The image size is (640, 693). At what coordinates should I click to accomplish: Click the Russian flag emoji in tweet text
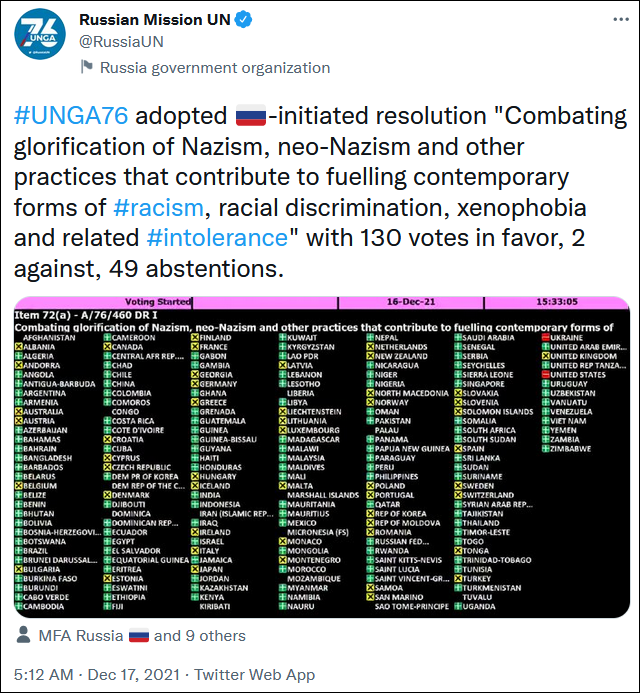point(249,117)
